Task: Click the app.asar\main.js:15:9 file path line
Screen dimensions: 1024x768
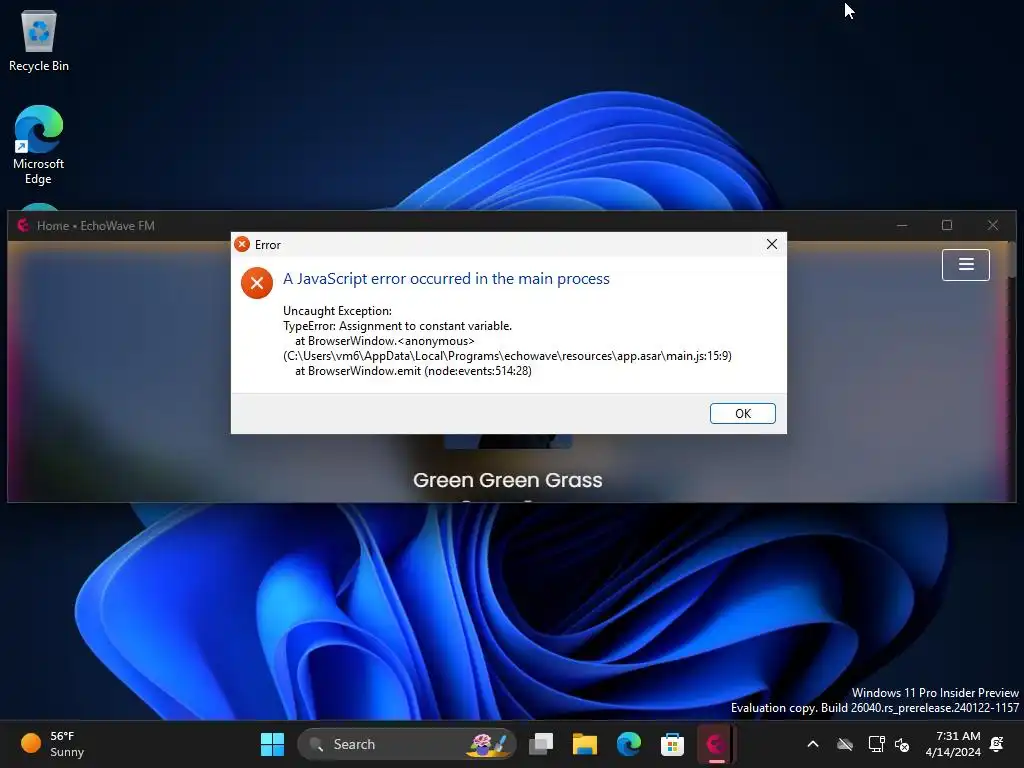Action: tap(507, 356)
